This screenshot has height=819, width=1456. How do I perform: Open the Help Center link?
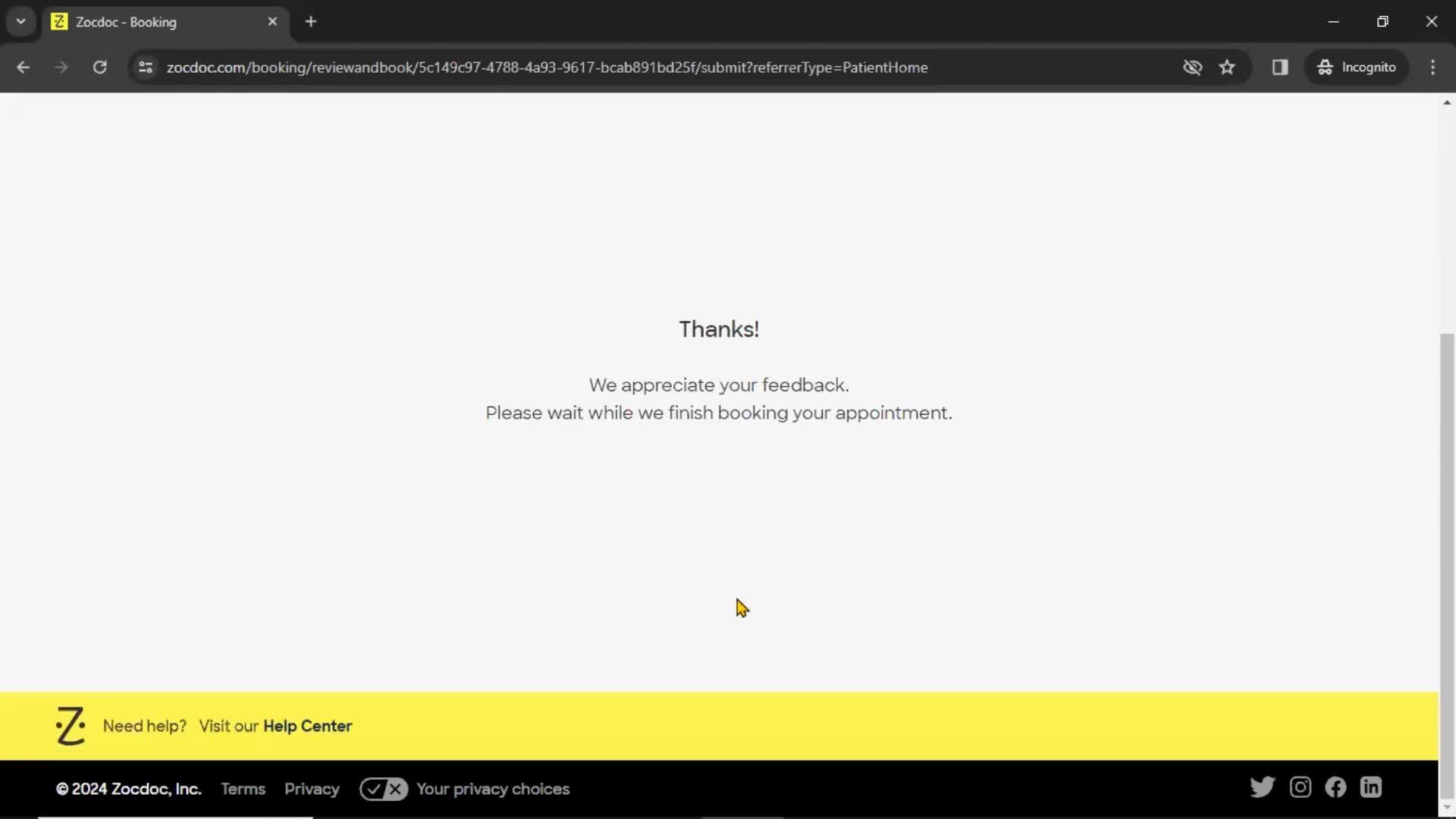307,725
